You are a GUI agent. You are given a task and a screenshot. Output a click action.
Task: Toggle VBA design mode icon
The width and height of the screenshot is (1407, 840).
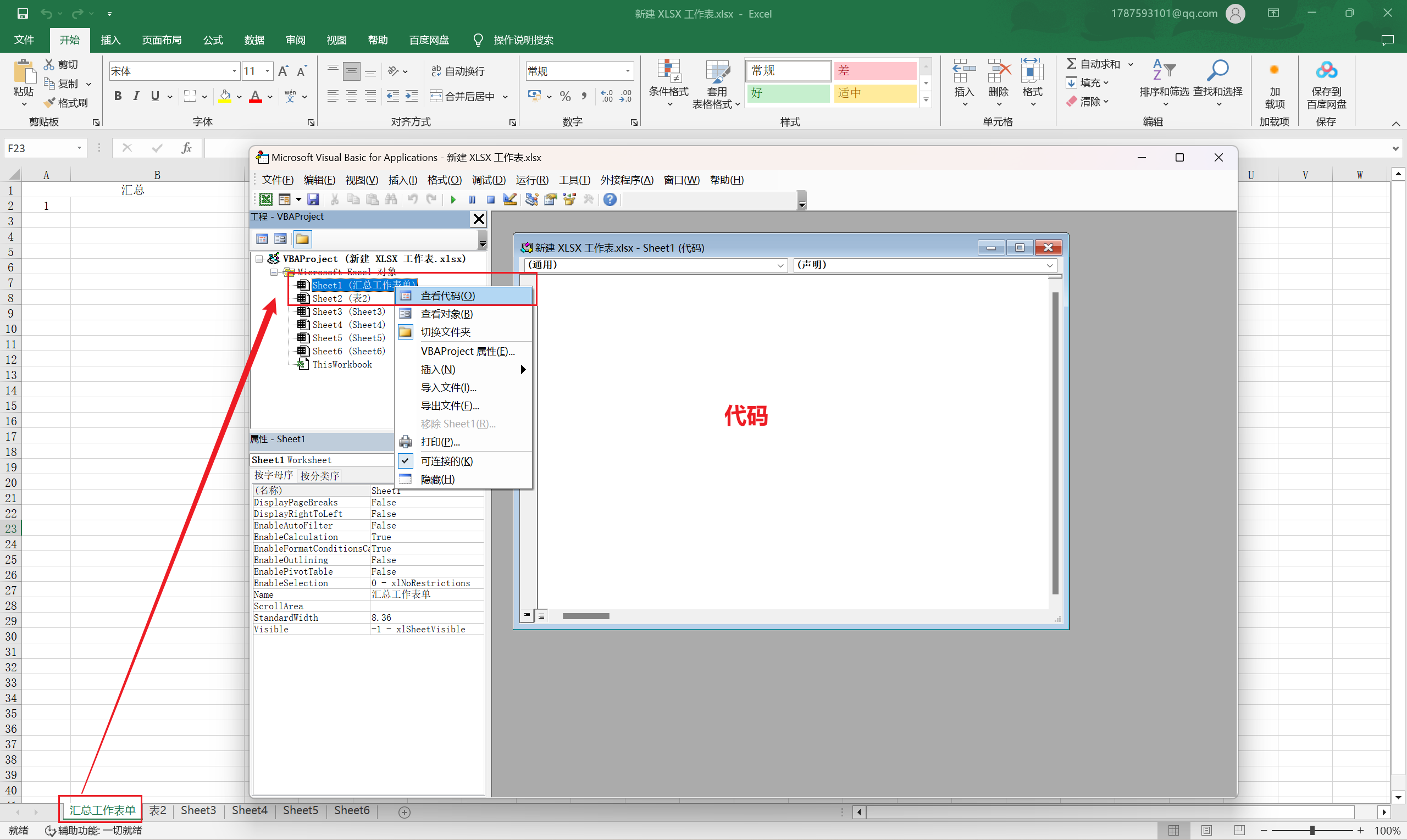tap(509, 199)
